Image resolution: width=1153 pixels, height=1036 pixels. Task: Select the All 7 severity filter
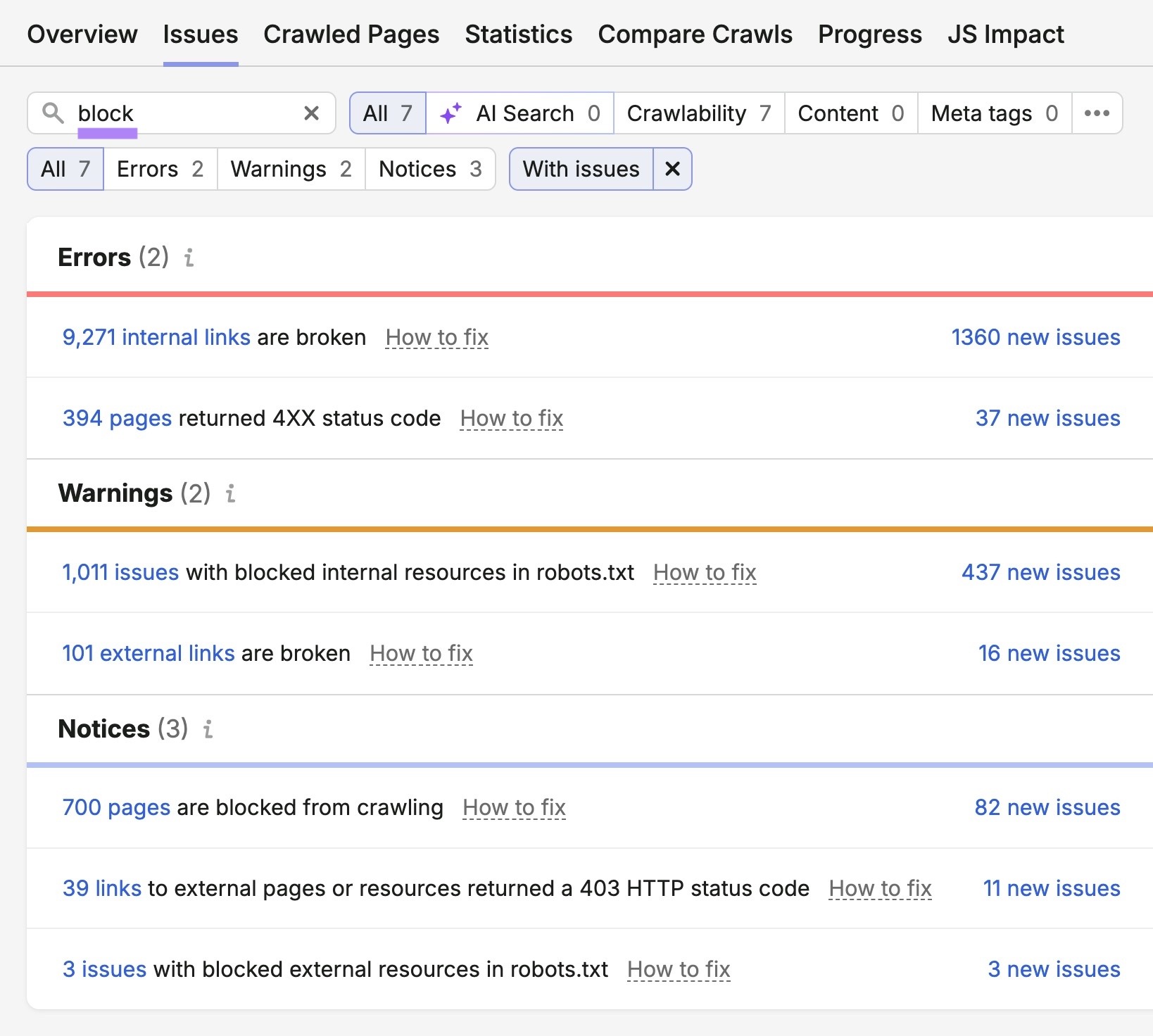65,169
